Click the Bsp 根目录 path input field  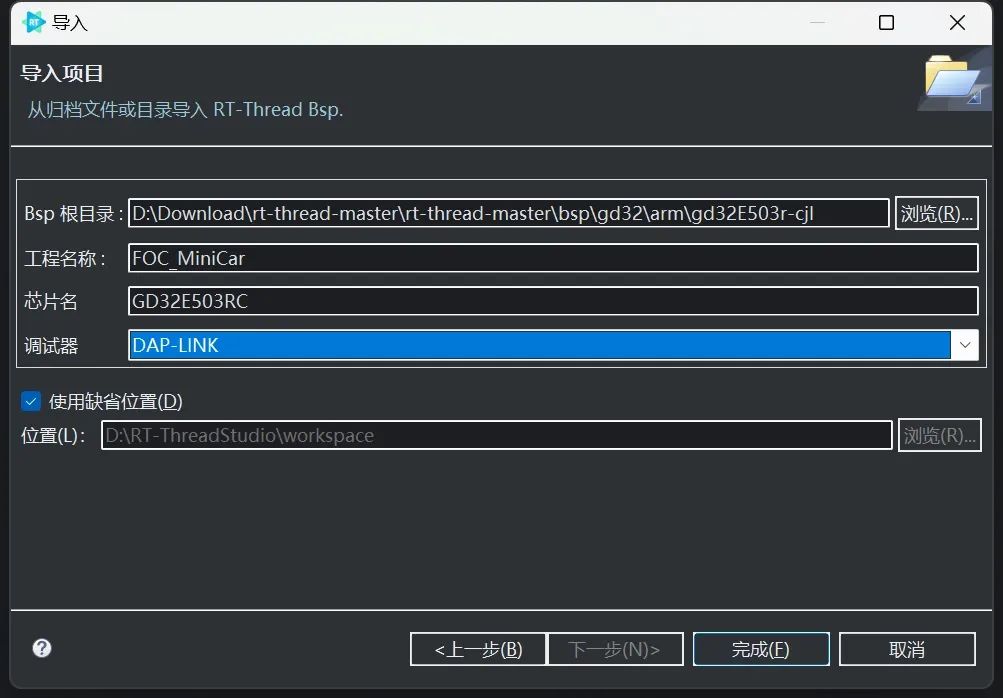pyautogui.click(x=509, y=213)
